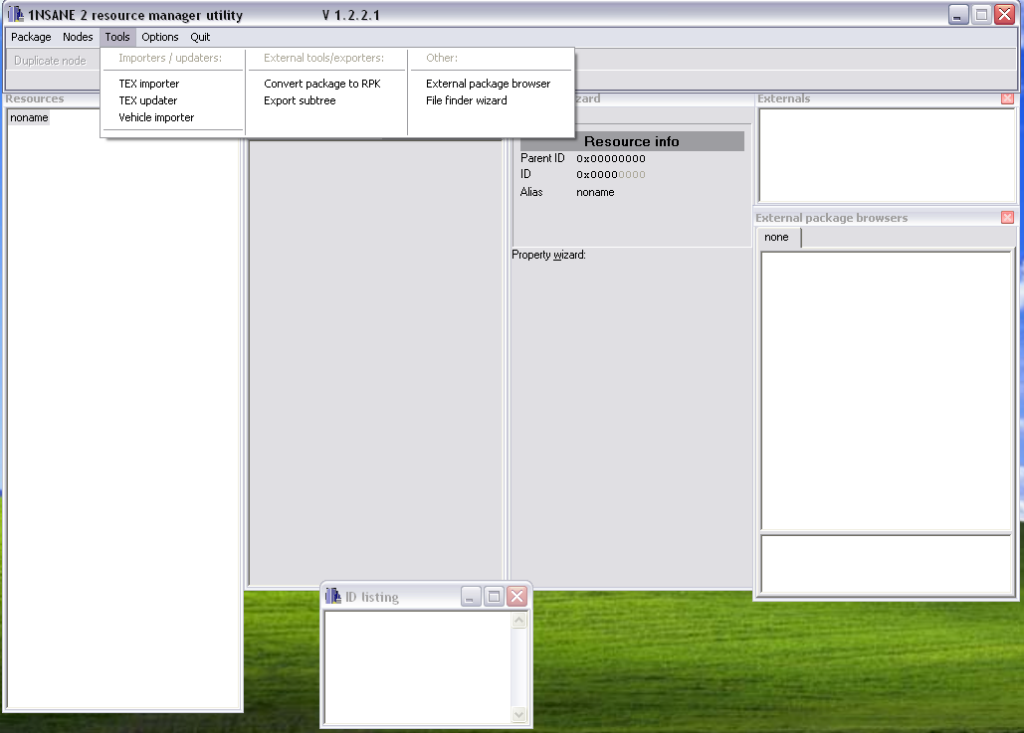Click ID listing scrollbar down arrow
The width and height of the screenshot is (1024, 733).
coord(519,715)
